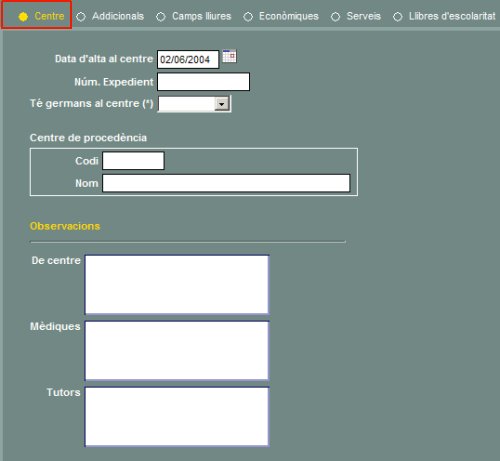The width and height of the screenshot is (500, 461).
Task: Click the Camps lliures label text
Action: 201,16
